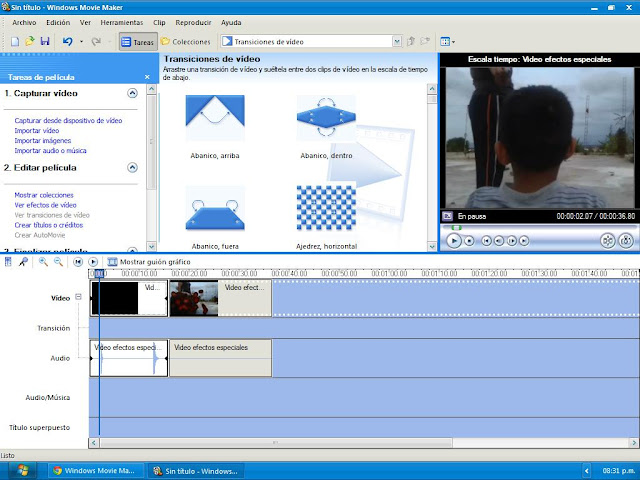
Task: Zoom out on the timeline
Action: point(58,262)
